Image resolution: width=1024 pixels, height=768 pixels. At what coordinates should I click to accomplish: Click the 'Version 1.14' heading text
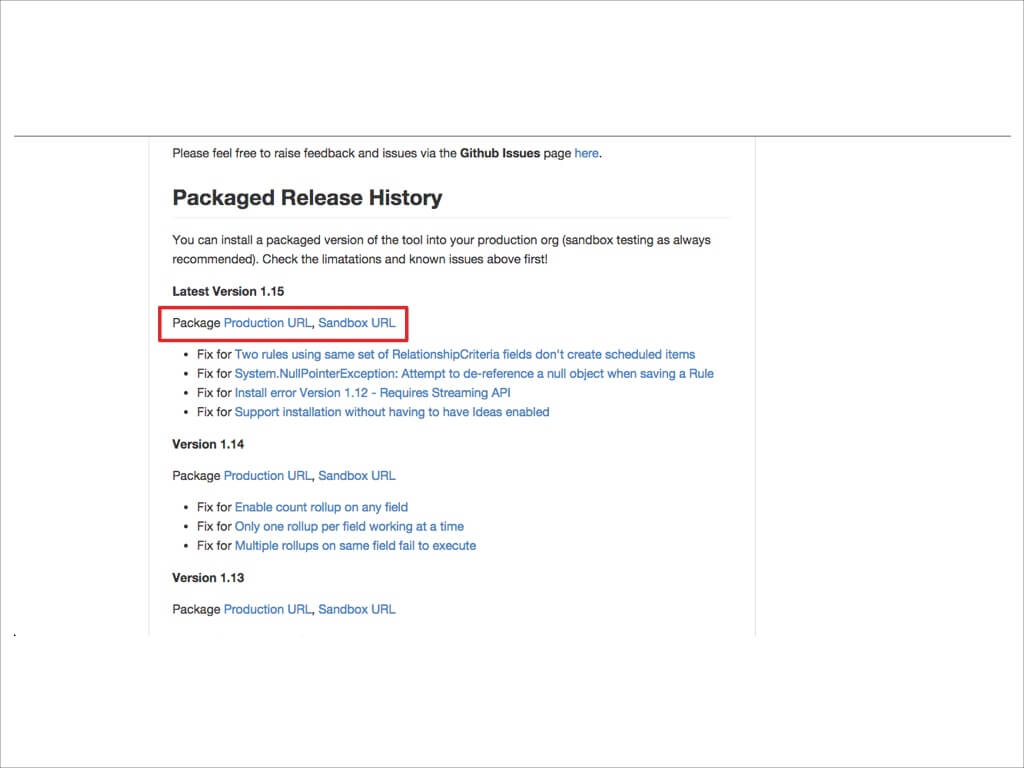point(208,444)
